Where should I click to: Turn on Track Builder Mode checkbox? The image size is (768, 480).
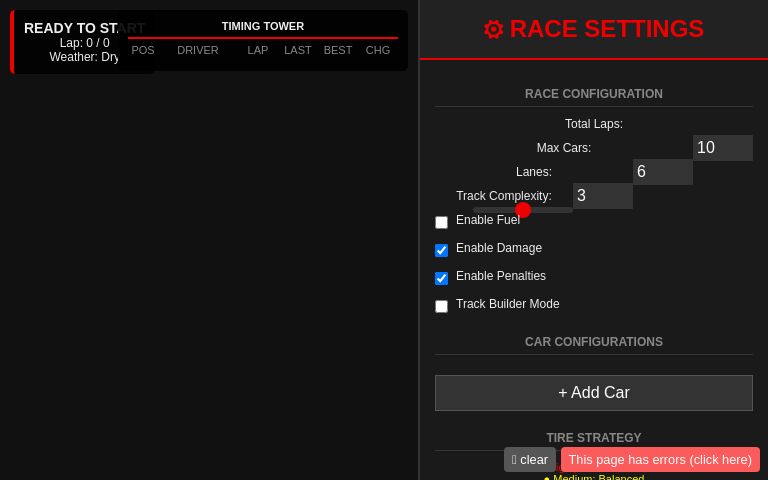441,306
